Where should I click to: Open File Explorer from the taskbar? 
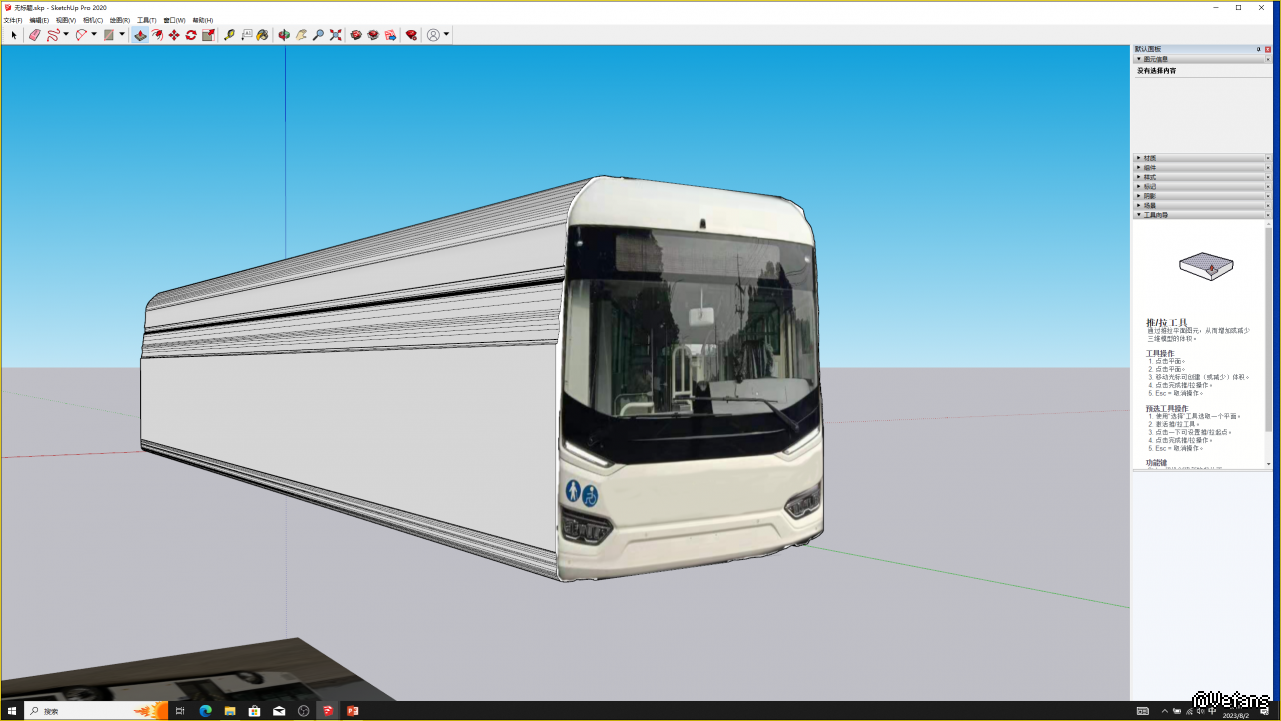tap(230, 711)
